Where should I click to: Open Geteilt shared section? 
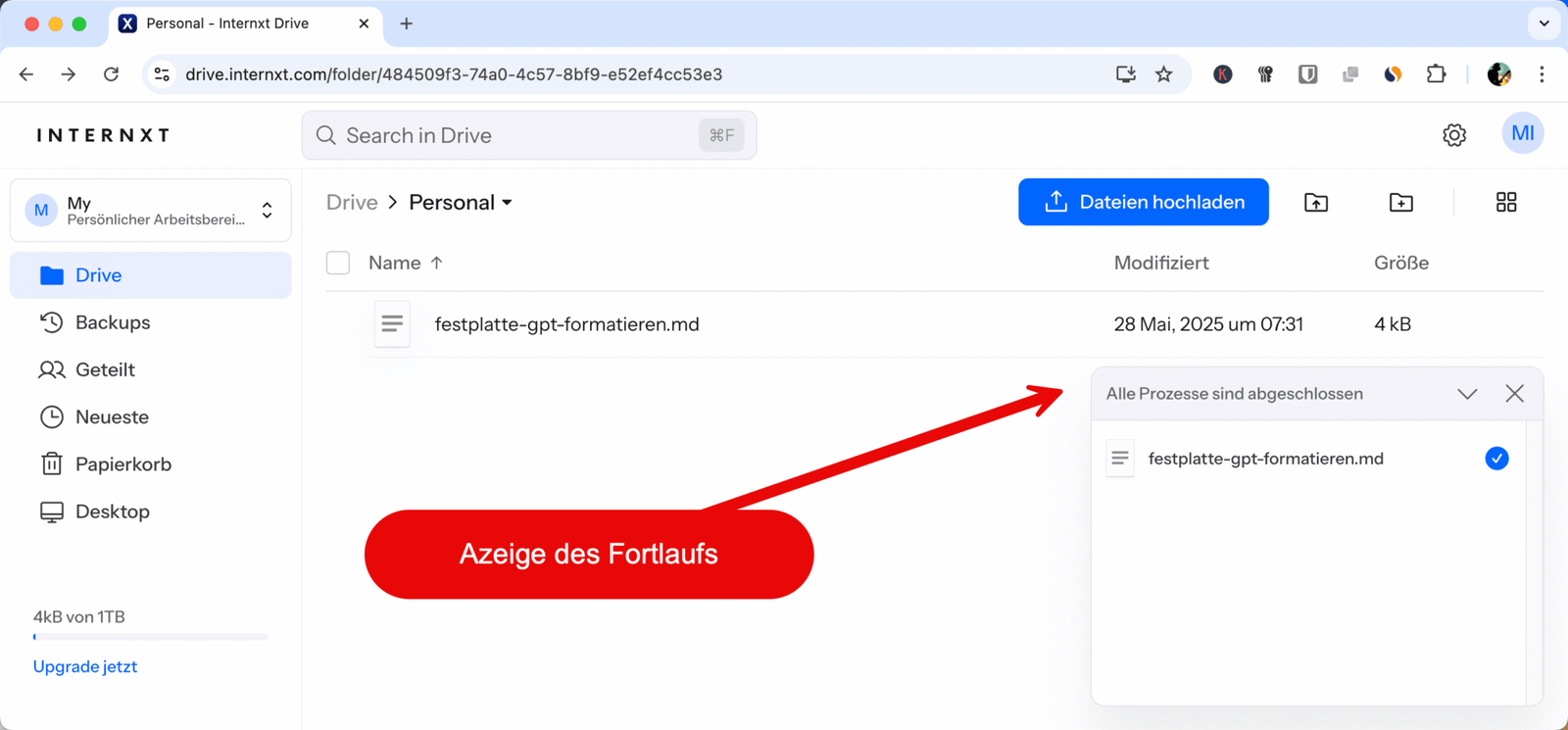(x=151, y=369)
